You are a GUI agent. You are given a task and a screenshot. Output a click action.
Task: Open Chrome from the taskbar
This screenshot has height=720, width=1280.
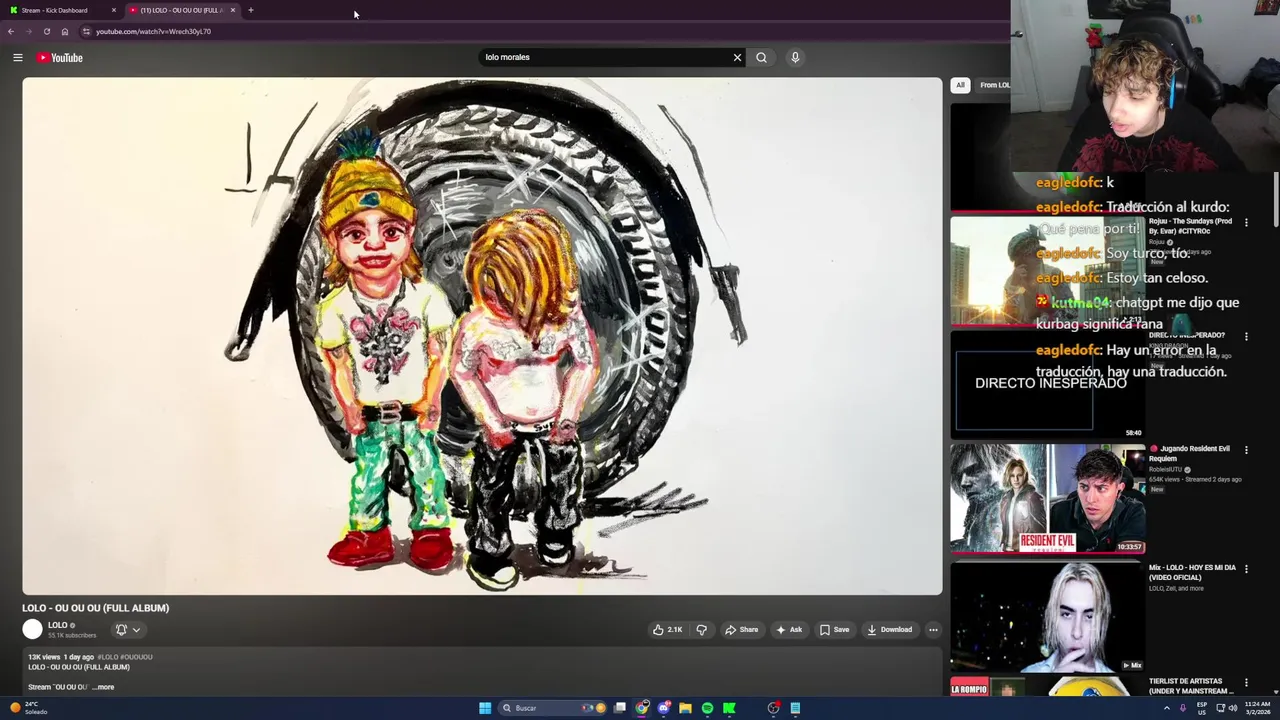point(641,708)
